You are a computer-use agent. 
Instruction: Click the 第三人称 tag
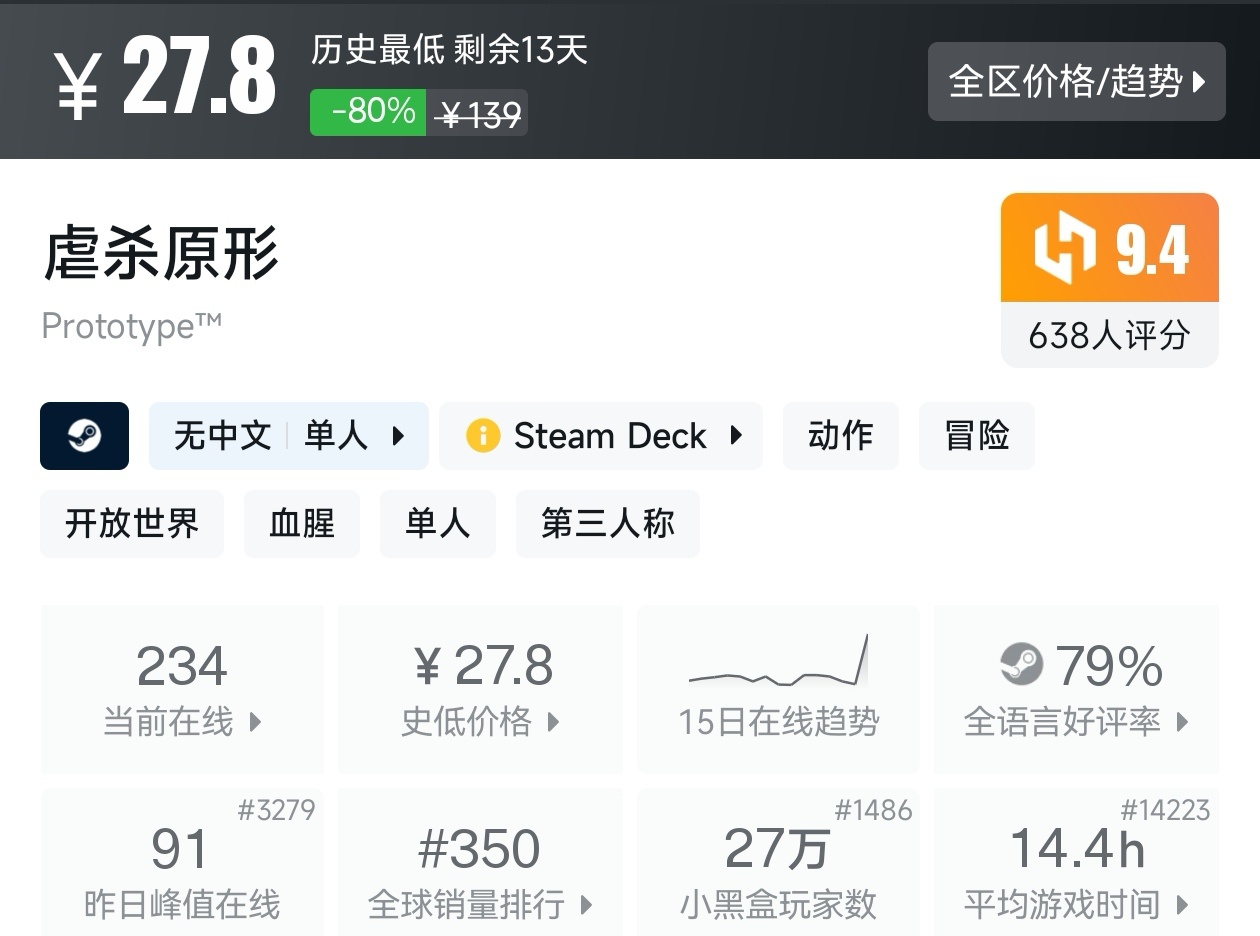pyautogui.click(x=607, y=524)
